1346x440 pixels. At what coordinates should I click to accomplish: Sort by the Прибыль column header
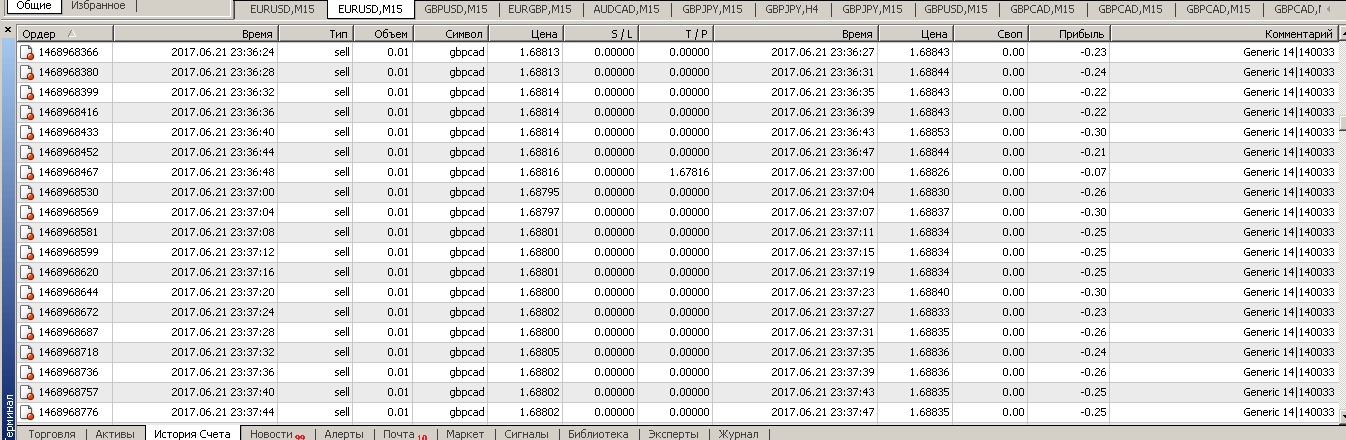point(1068,33)
